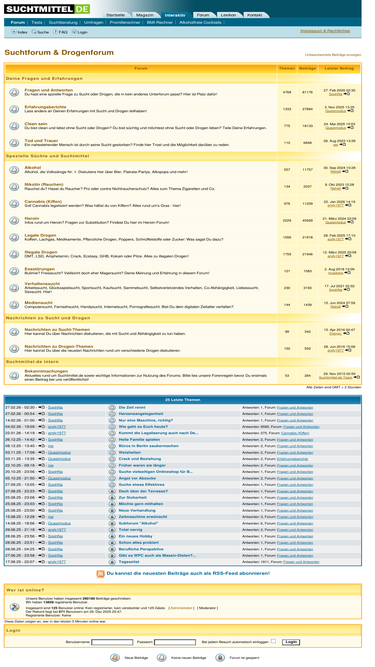Focus the Passwort input field

(175, 642)
